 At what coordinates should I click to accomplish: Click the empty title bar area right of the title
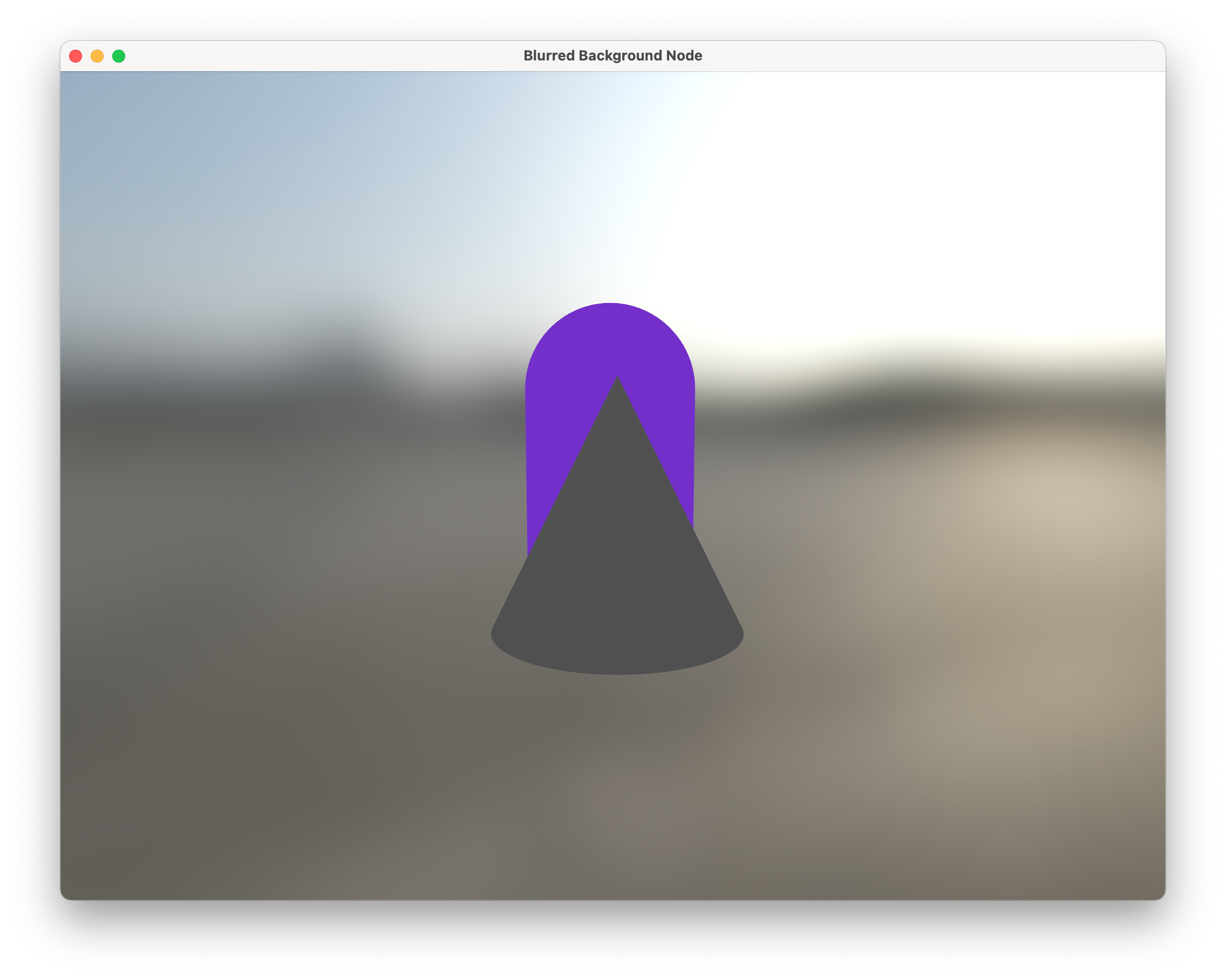click(x=938, y=56)
